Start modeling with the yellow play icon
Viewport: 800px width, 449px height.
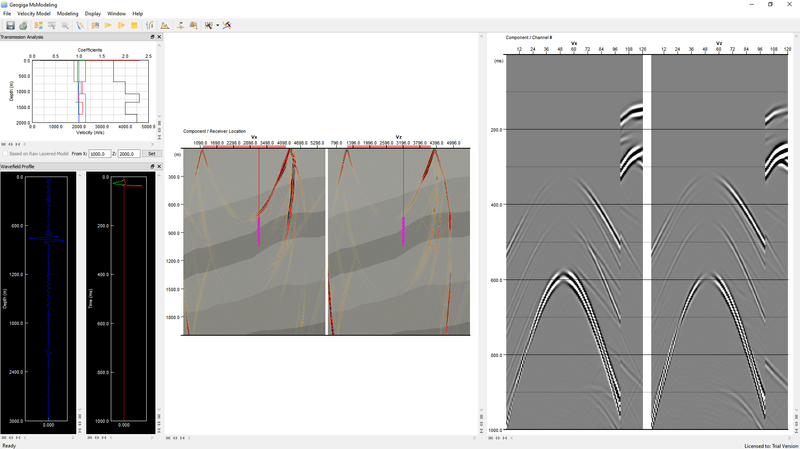click(x=108, y=25)
